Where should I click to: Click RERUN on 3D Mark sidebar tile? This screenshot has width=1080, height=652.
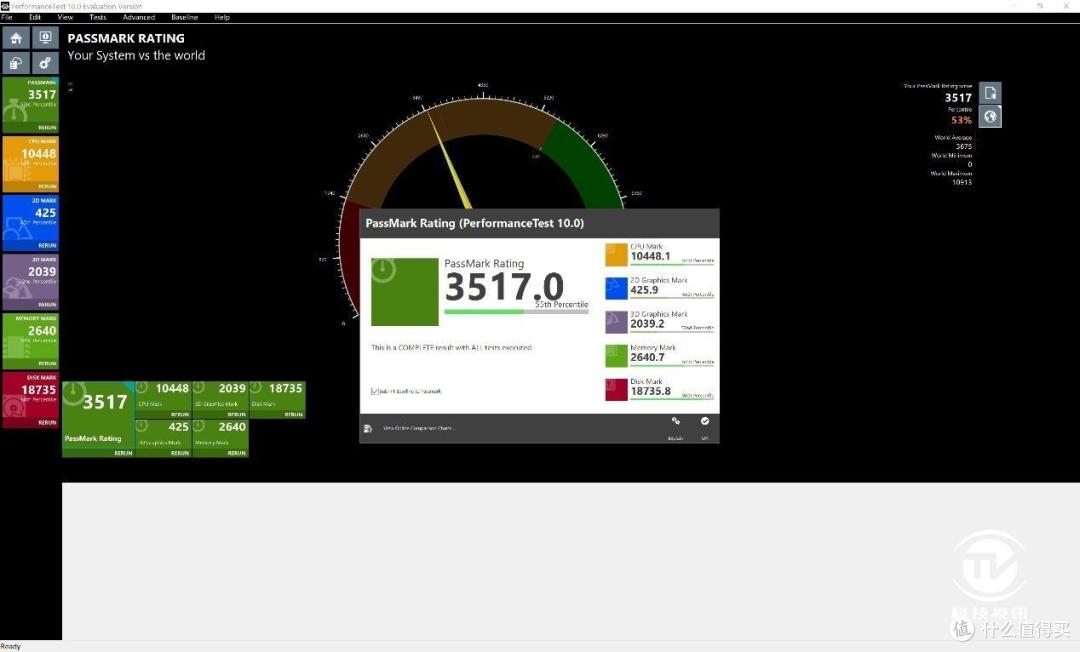48,304
